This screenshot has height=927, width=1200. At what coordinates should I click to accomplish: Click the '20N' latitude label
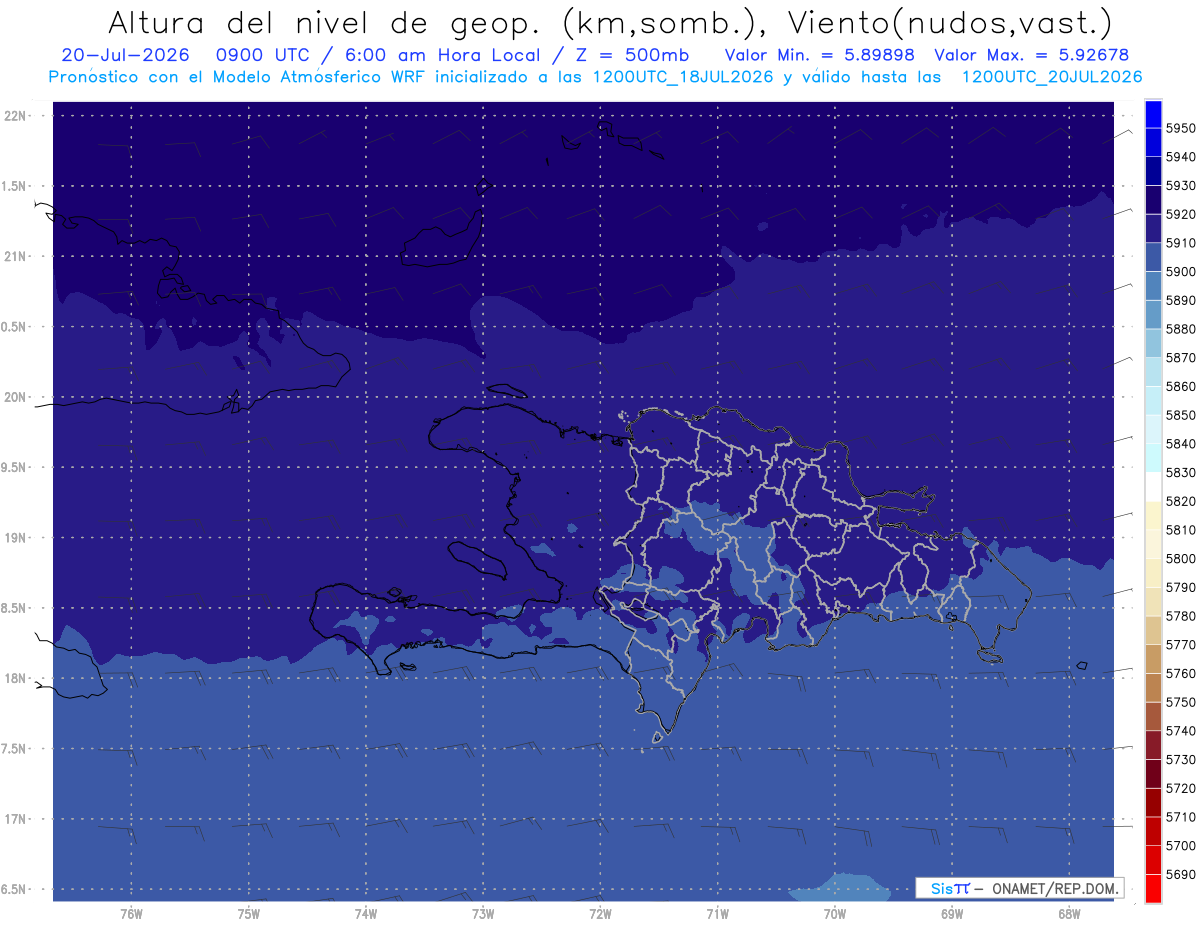(16, 397)
